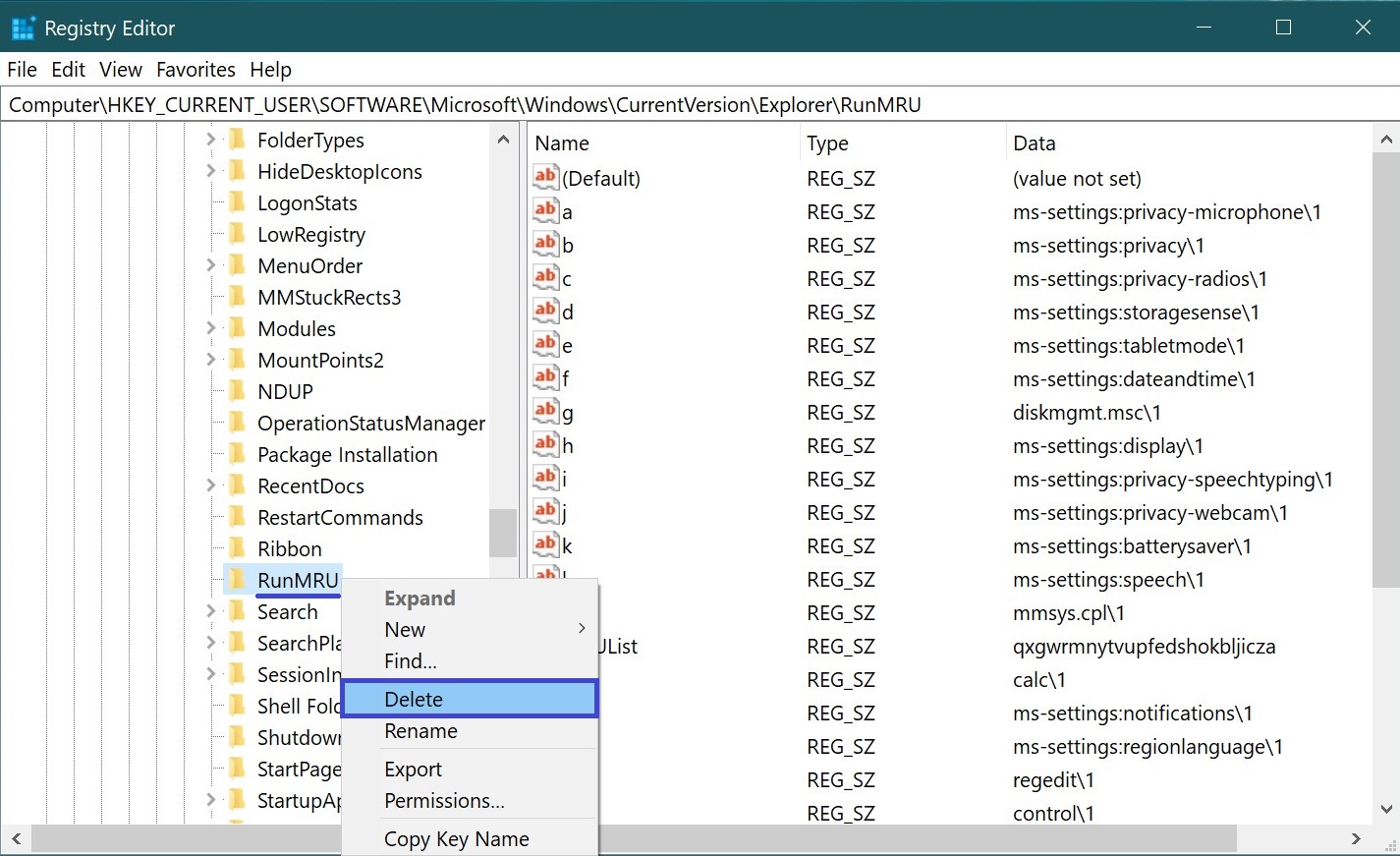Click the values pane vertical scrollbar thumb

point(1385,371)
